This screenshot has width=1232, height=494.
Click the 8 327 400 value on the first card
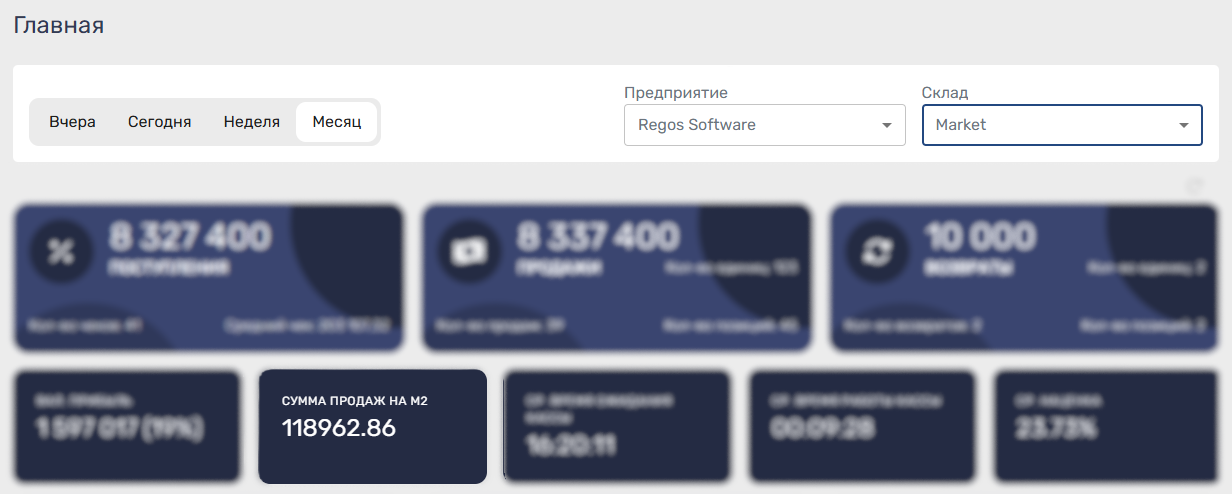click(x=189, y=237)
